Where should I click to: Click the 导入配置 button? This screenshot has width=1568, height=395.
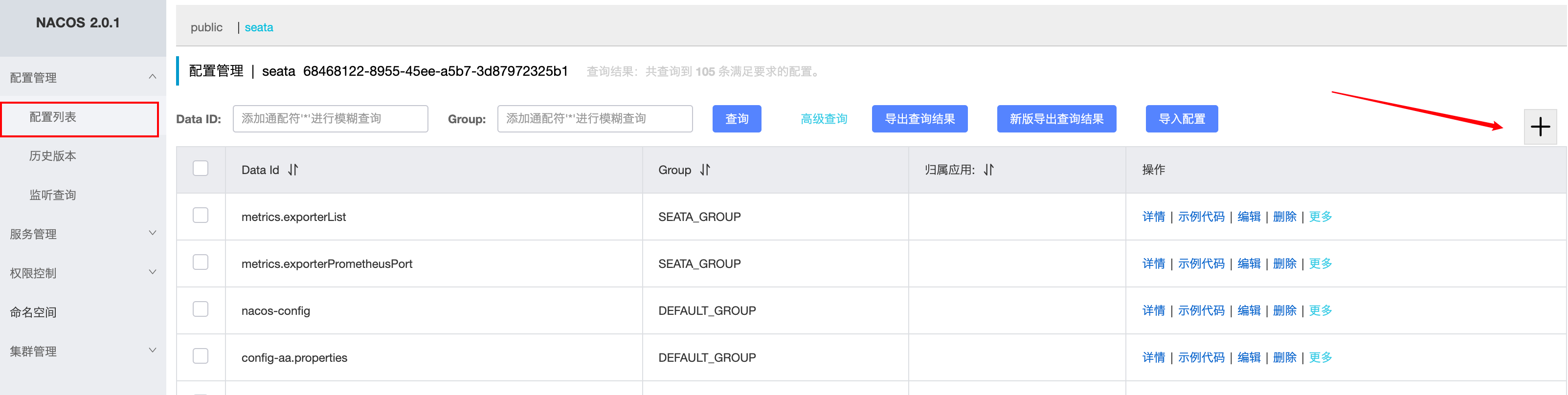coord(1182,119)
